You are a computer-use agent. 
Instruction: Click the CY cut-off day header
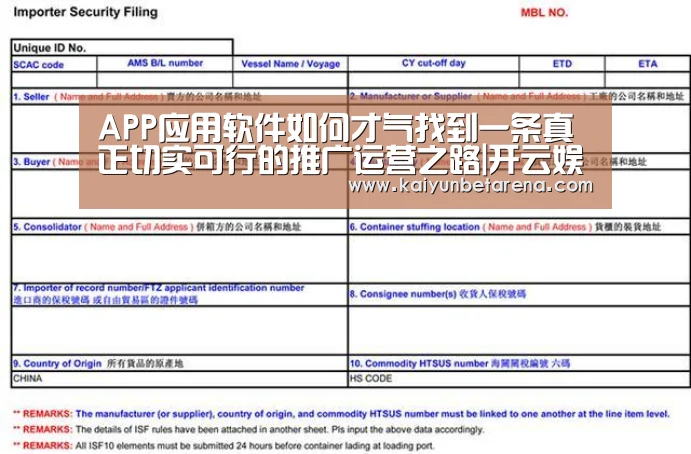[434, 63]
